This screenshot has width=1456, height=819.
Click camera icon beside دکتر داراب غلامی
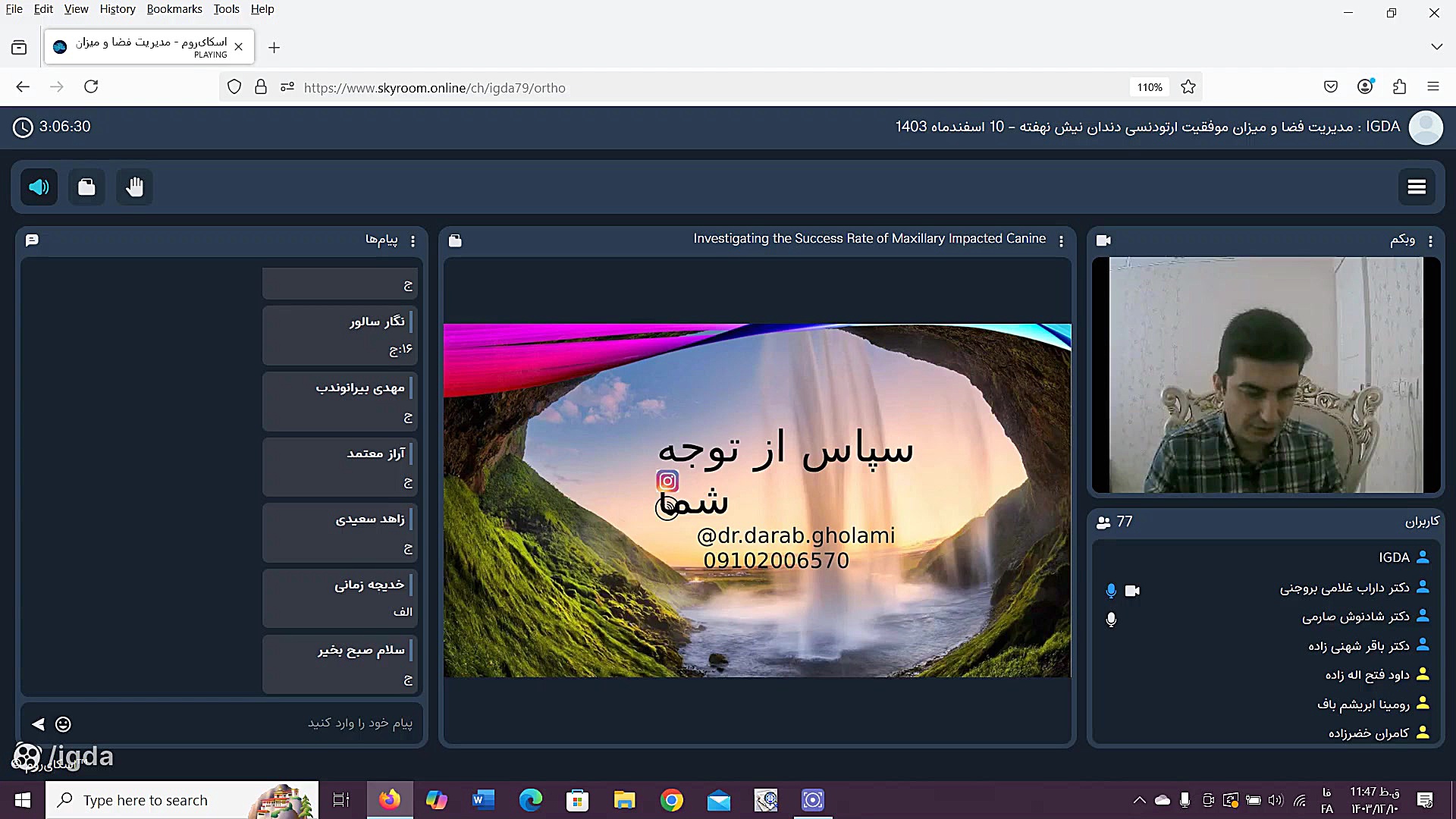pos(1132,591)
